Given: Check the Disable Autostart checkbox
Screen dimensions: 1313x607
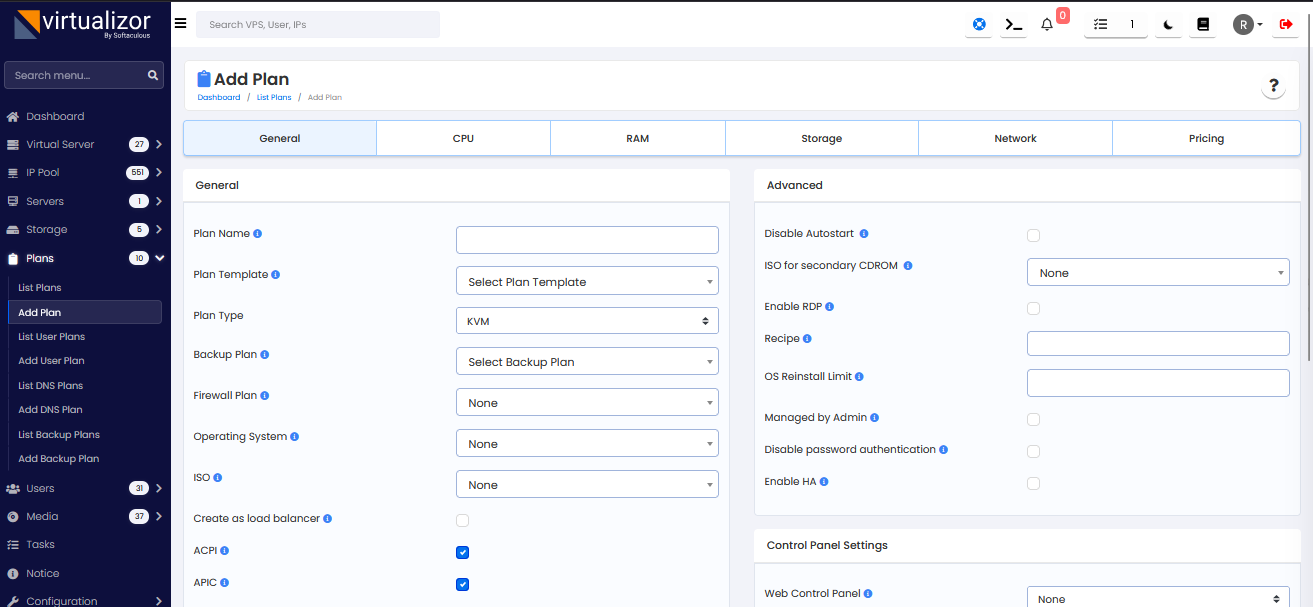Looking at the screenshot, I should 1033,235.
